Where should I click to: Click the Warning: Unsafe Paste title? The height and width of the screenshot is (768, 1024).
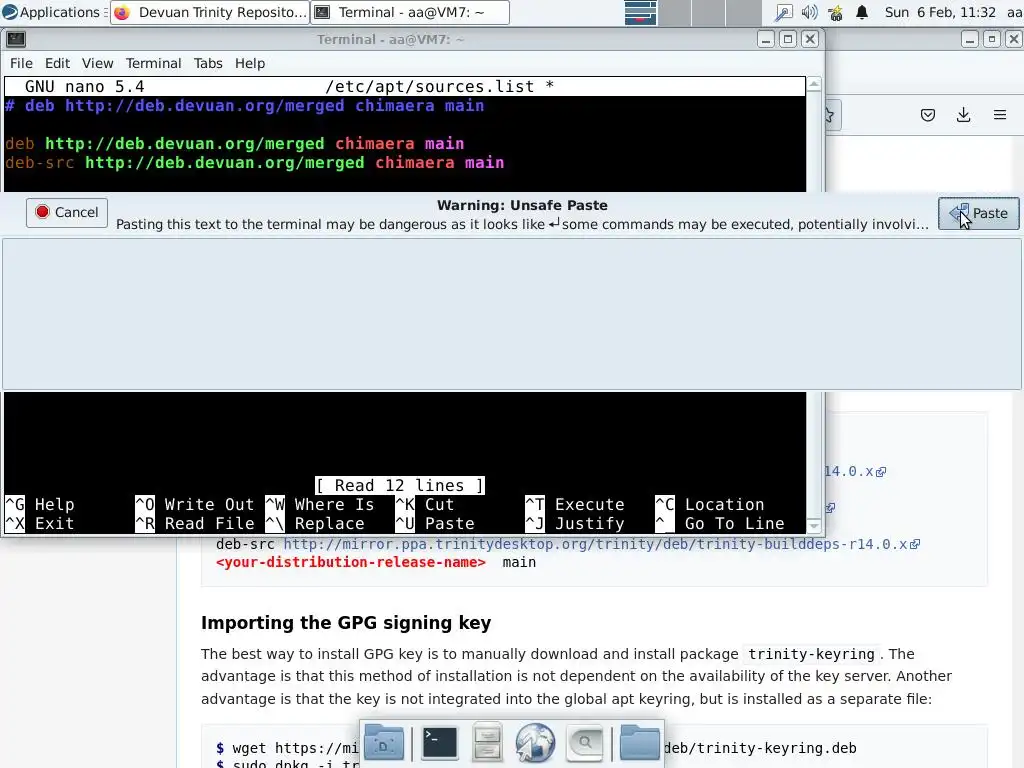point(522,205)
